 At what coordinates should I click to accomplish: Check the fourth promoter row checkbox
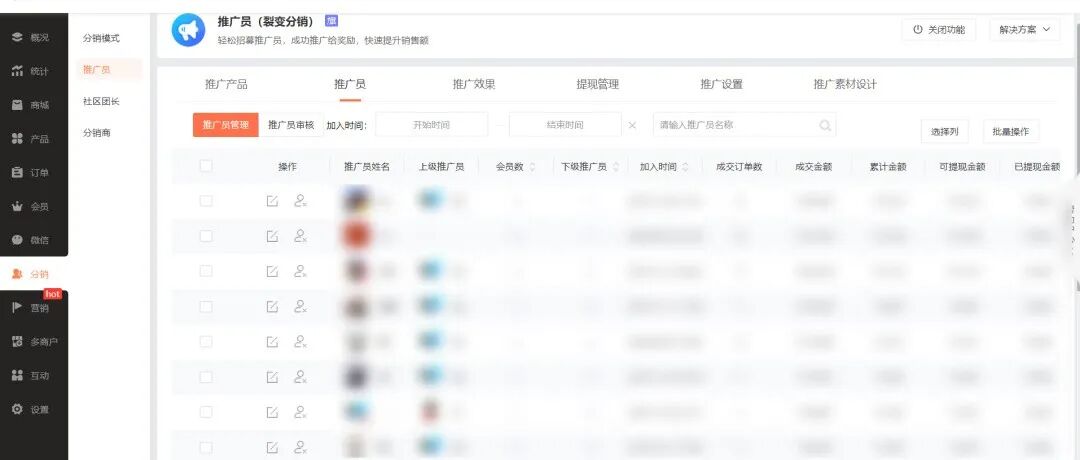pyautogui.click(x=206, y=306)
